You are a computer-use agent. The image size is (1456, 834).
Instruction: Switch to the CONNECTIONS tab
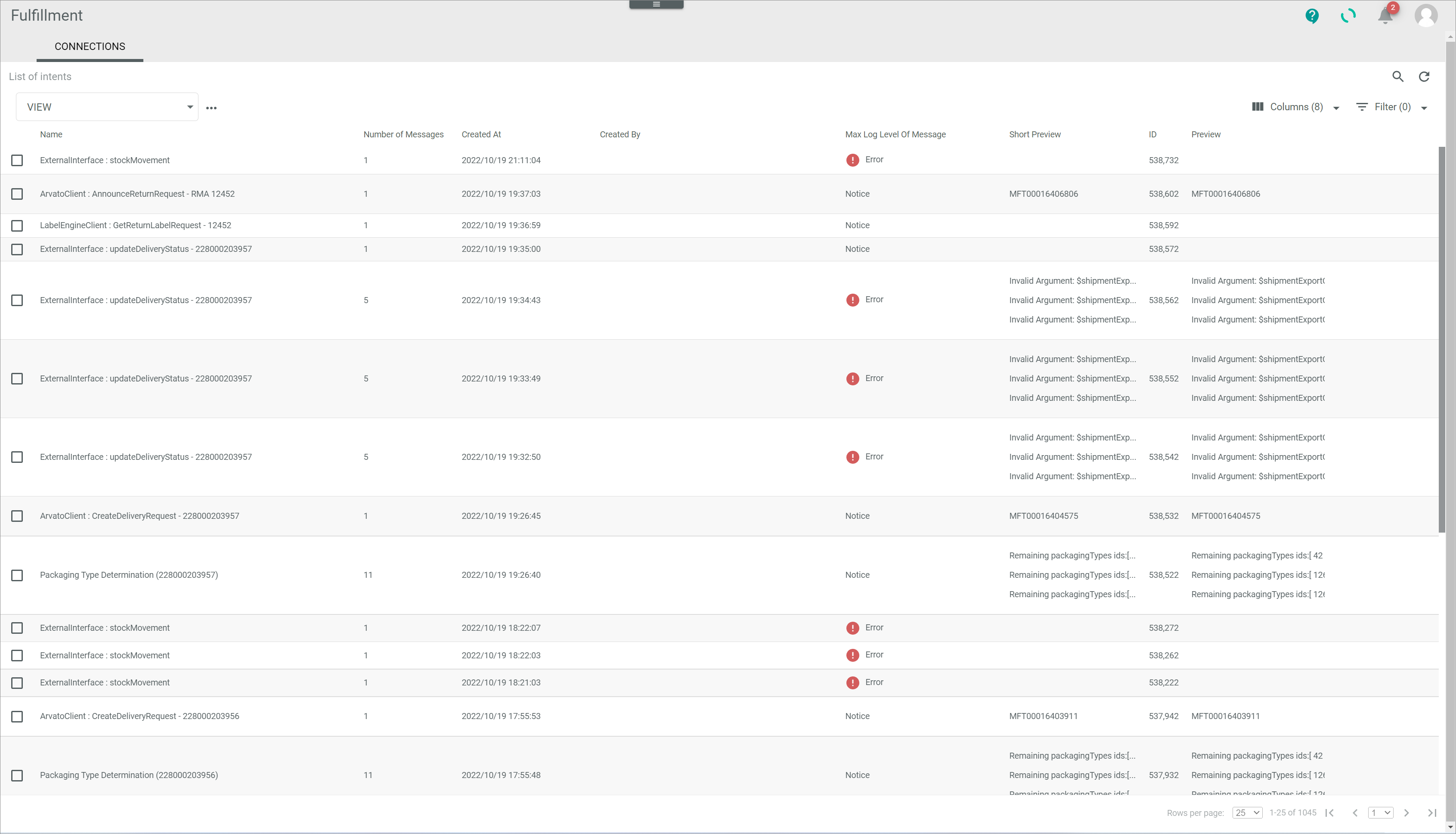pyautogui.click(x=90, y=47)
